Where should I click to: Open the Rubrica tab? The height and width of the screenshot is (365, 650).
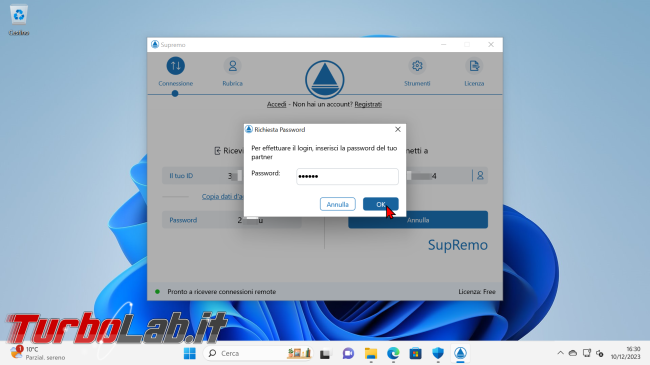pos(232,72)
